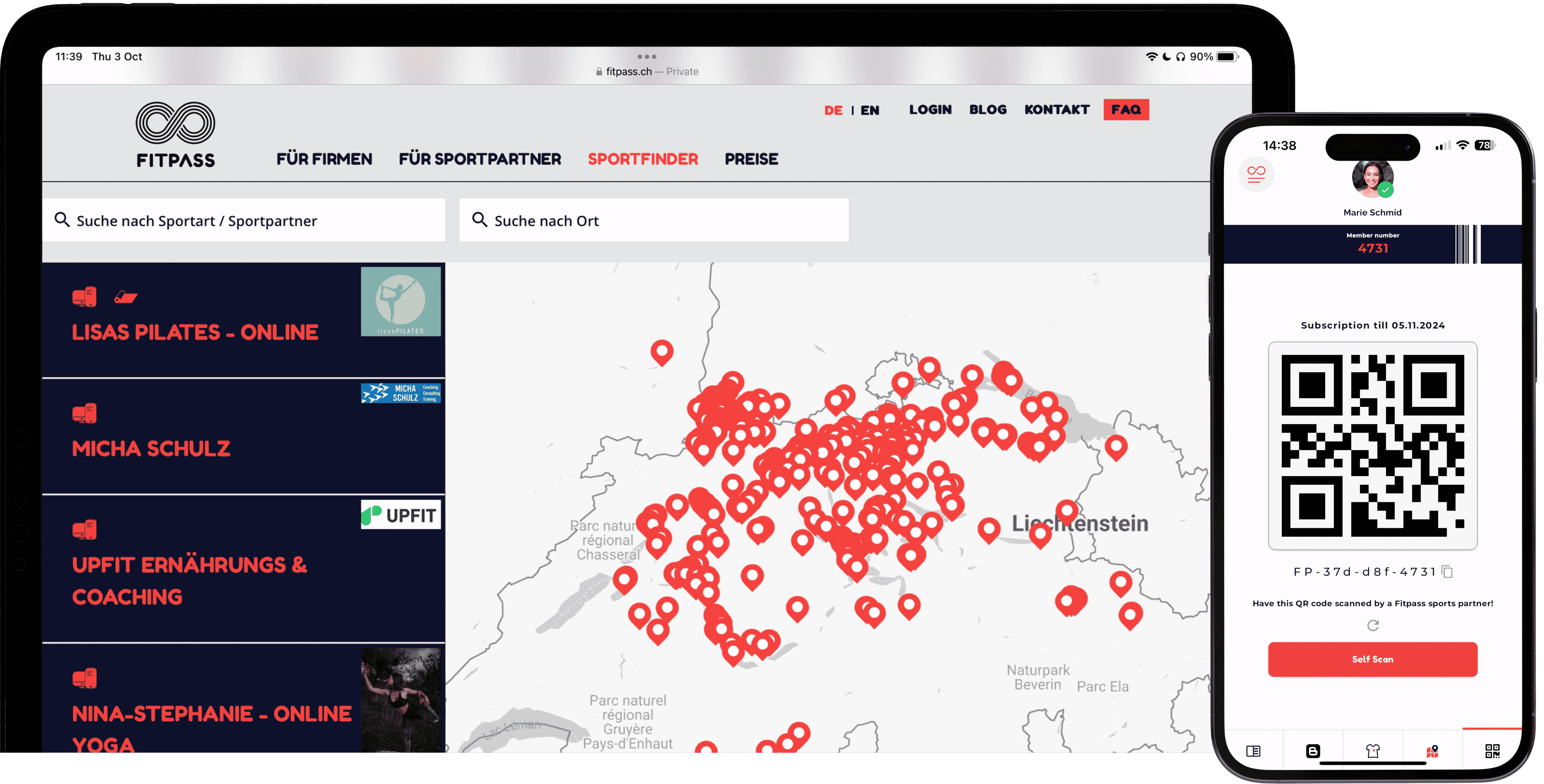Screen dimensions: 1544x784
Task: Select the QR code tab on phone
Action: pos(1492,751)
